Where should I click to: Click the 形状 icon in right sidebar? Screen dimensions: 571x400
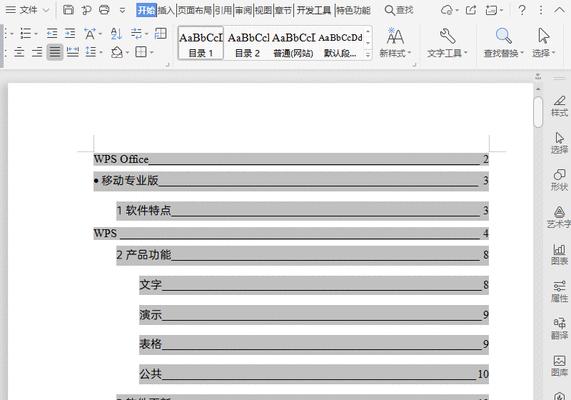pyautogui.click(x=559, y=180)
